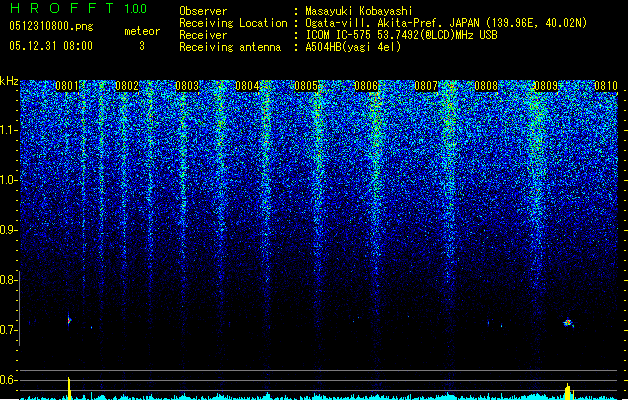The width and height of the screenshot is (629, 400).
Task: Click the meteor echo spot near 0801
Action: click(x=69, y=320)
